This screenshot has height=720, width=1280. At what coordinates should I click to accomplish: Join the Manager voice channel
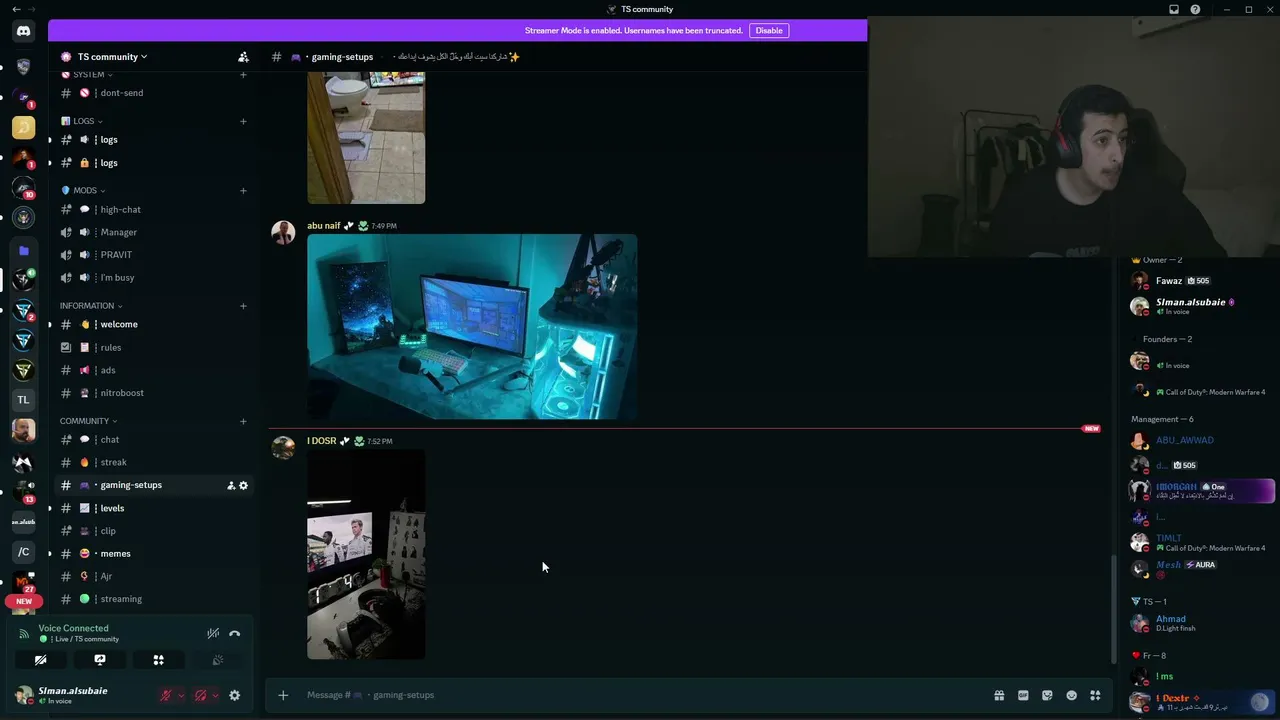(x=153, y=232)
